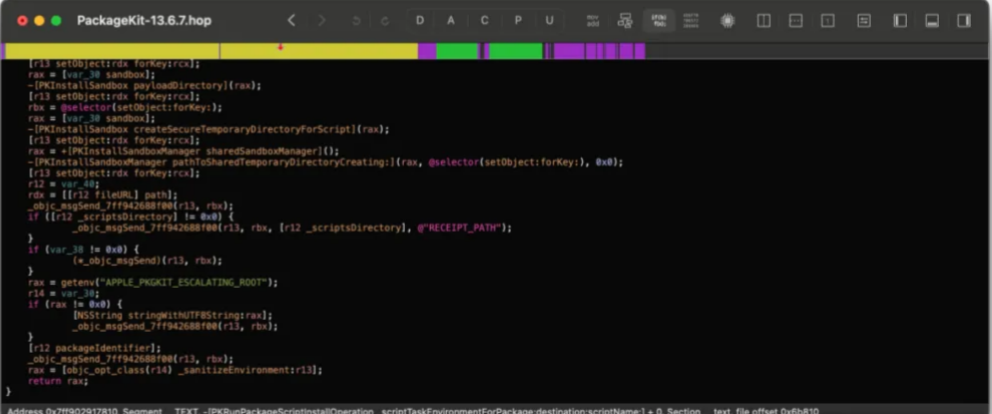The height and width of the screenshot is (414, 992).
Task: Click the CPU chip icon in toolbar
Action: [x=728, y=21]
